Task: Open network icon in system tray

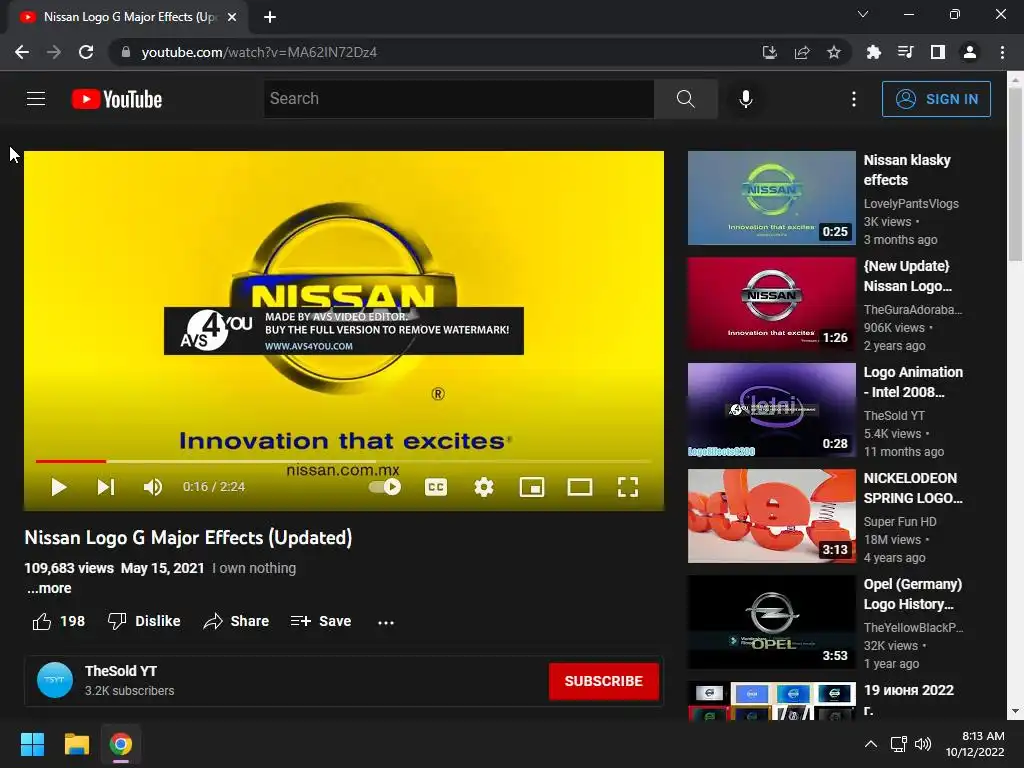Action: (899, 744)
